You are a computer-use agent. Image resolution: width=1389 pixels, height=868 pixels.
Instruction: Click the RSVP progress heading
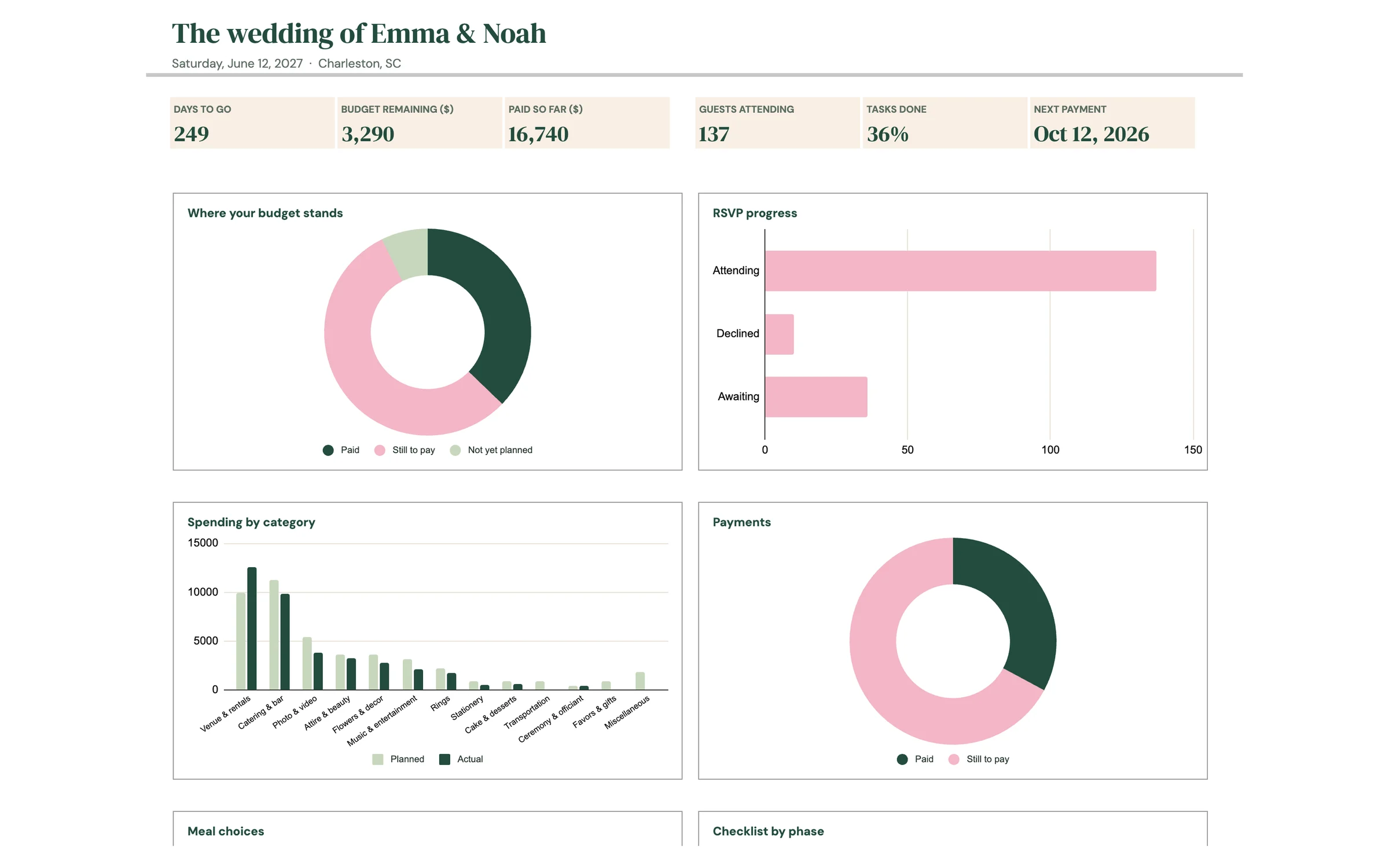click(x=755, y=213)
